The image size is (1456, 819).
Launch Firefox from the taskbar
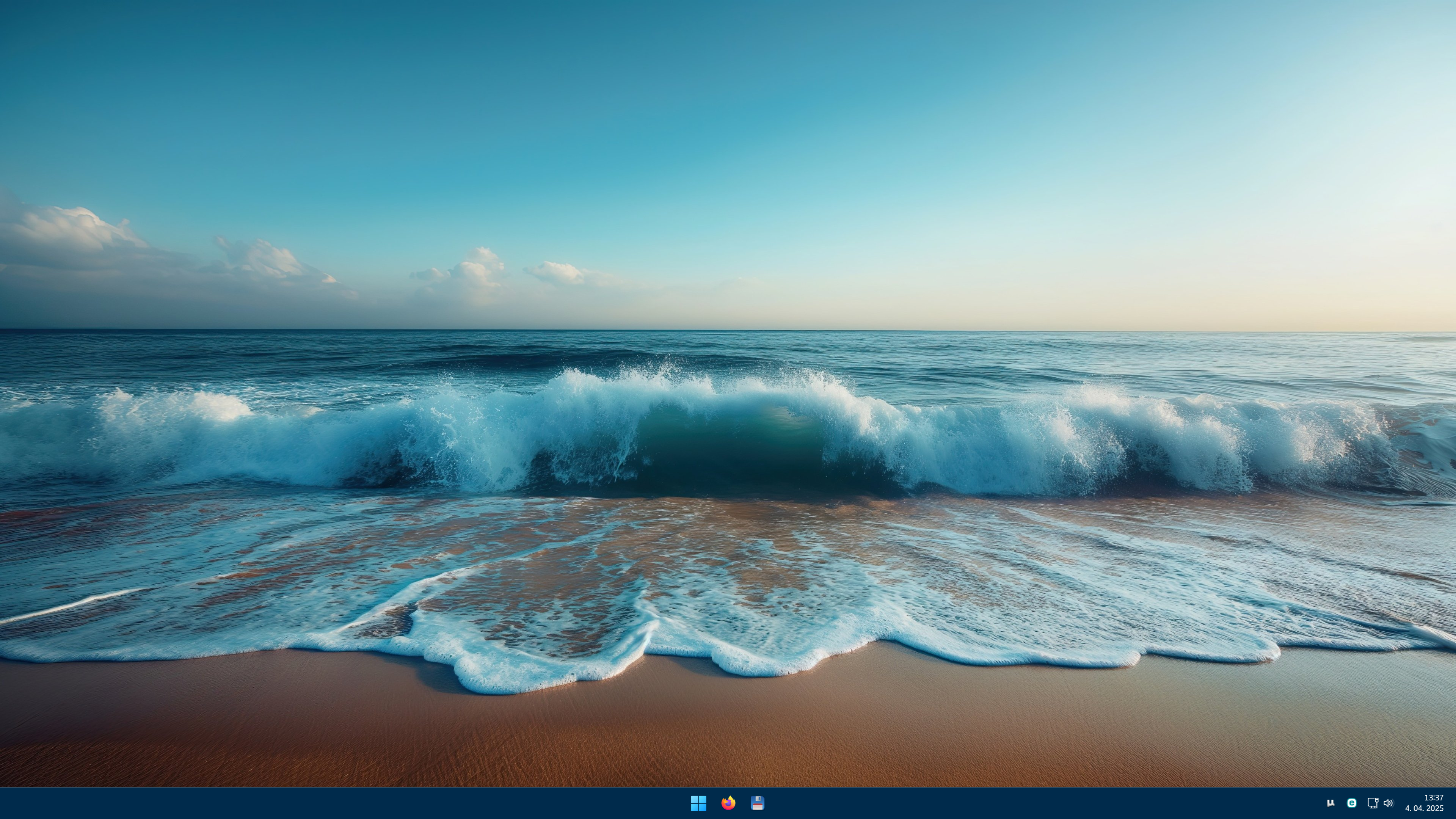[x=728, y=803]
